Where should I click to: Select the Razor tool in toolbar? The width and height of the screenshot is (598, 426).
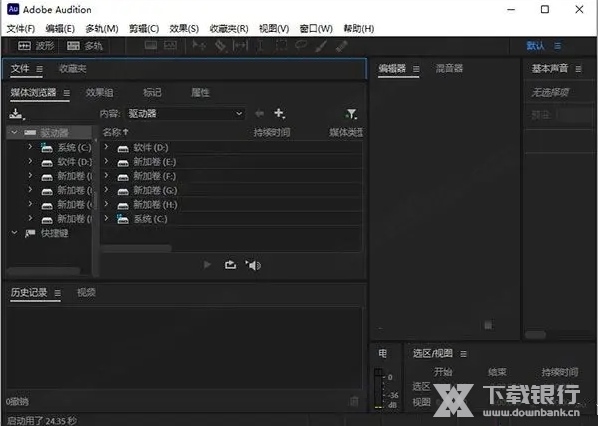click(220, 46)
